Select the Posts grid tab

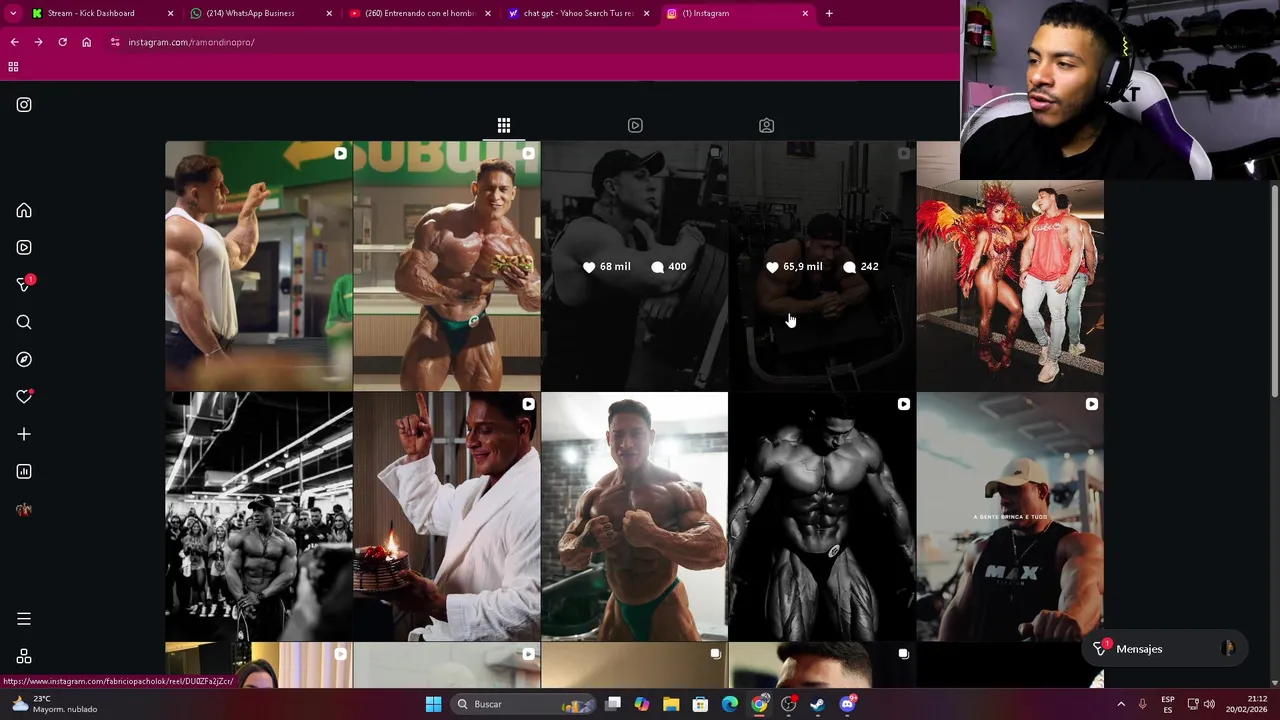point(504,125)
